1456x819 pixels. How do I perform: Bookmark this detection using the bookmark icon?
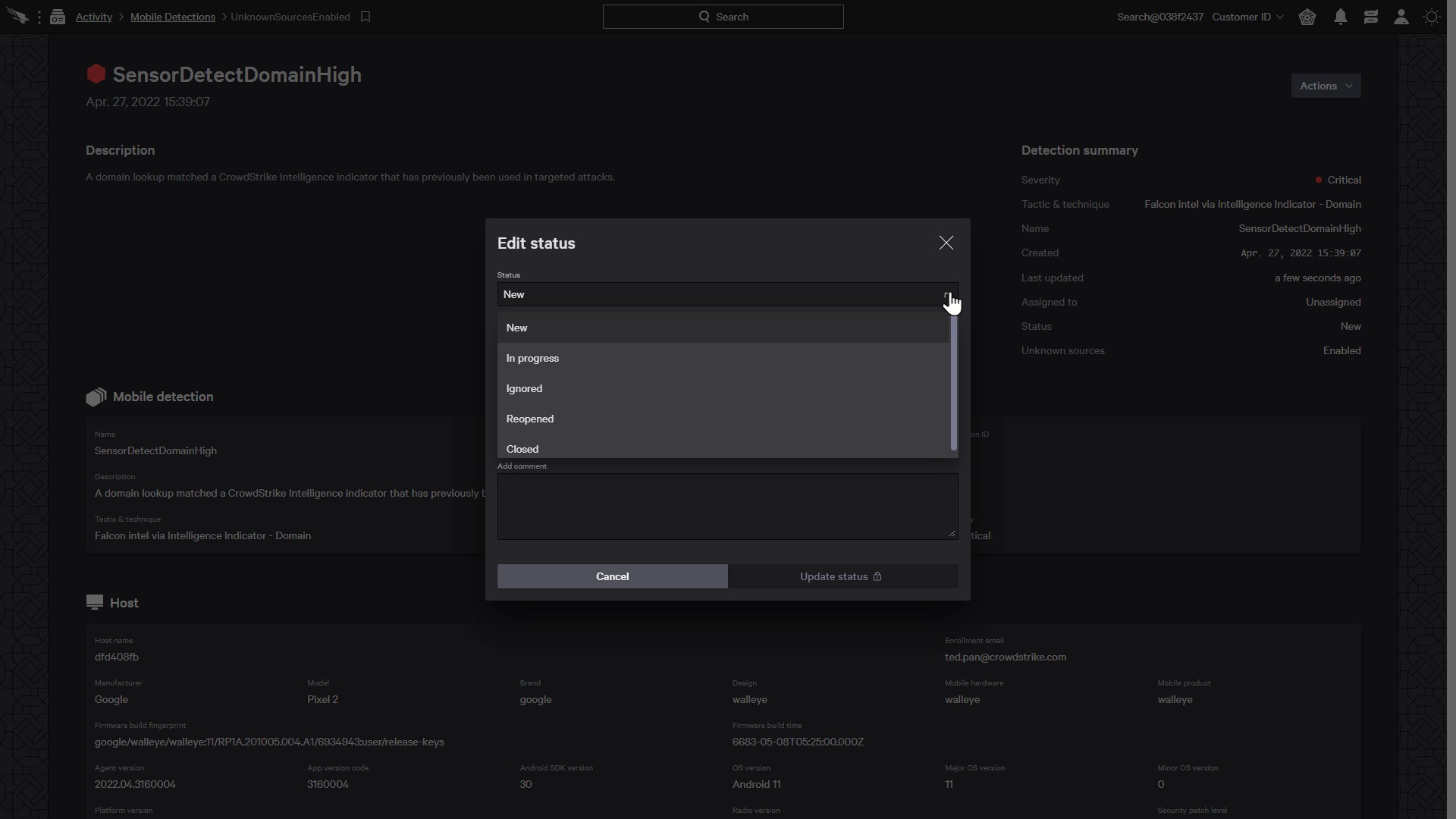tap(366, 16)
